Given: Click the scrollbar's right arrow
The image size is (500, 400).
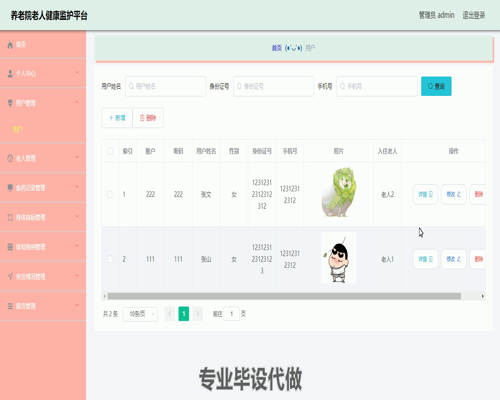Looking at the screenshot, I should (482, 296).
